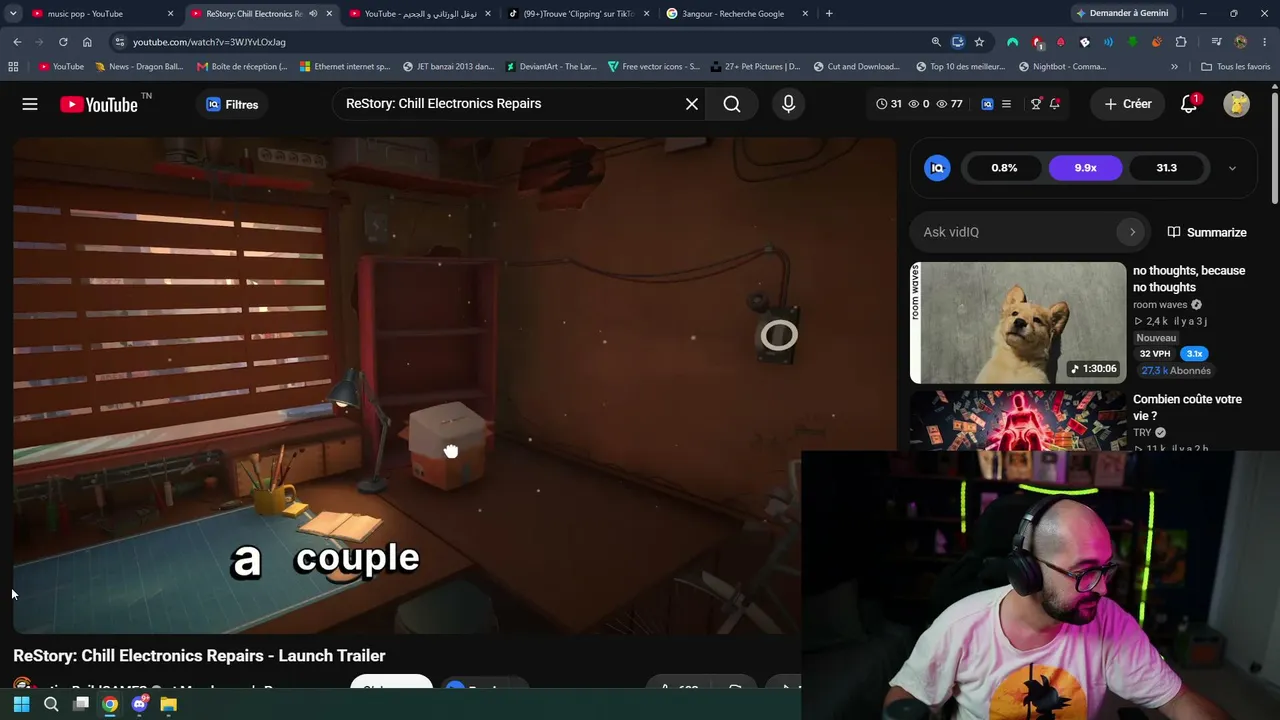Open 'no thoughts, because no thoughts' video title
Screen dimensions: 1280x720
point(1189,279)
